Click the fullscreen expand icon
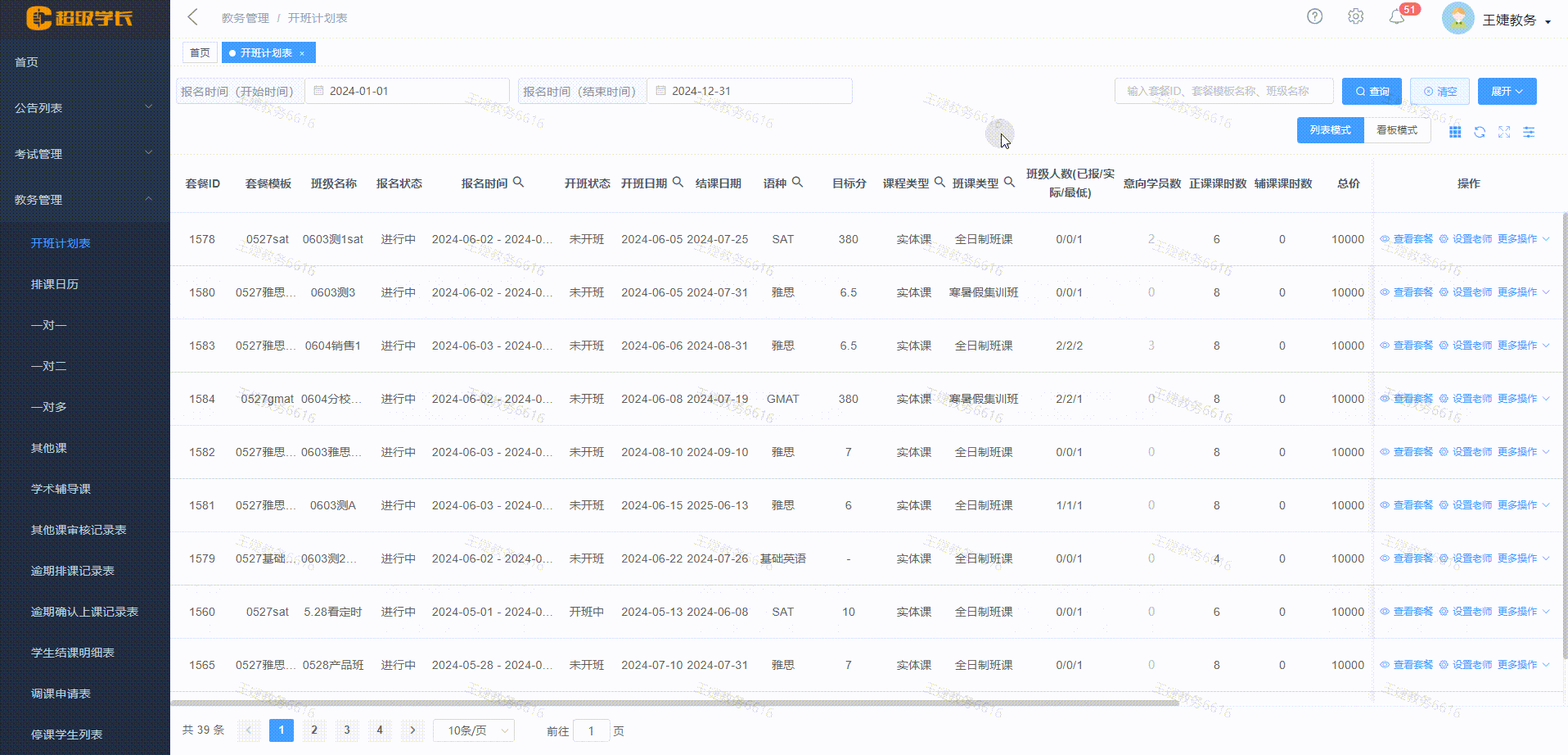 pyautogui.click(x=1504, y=131)
